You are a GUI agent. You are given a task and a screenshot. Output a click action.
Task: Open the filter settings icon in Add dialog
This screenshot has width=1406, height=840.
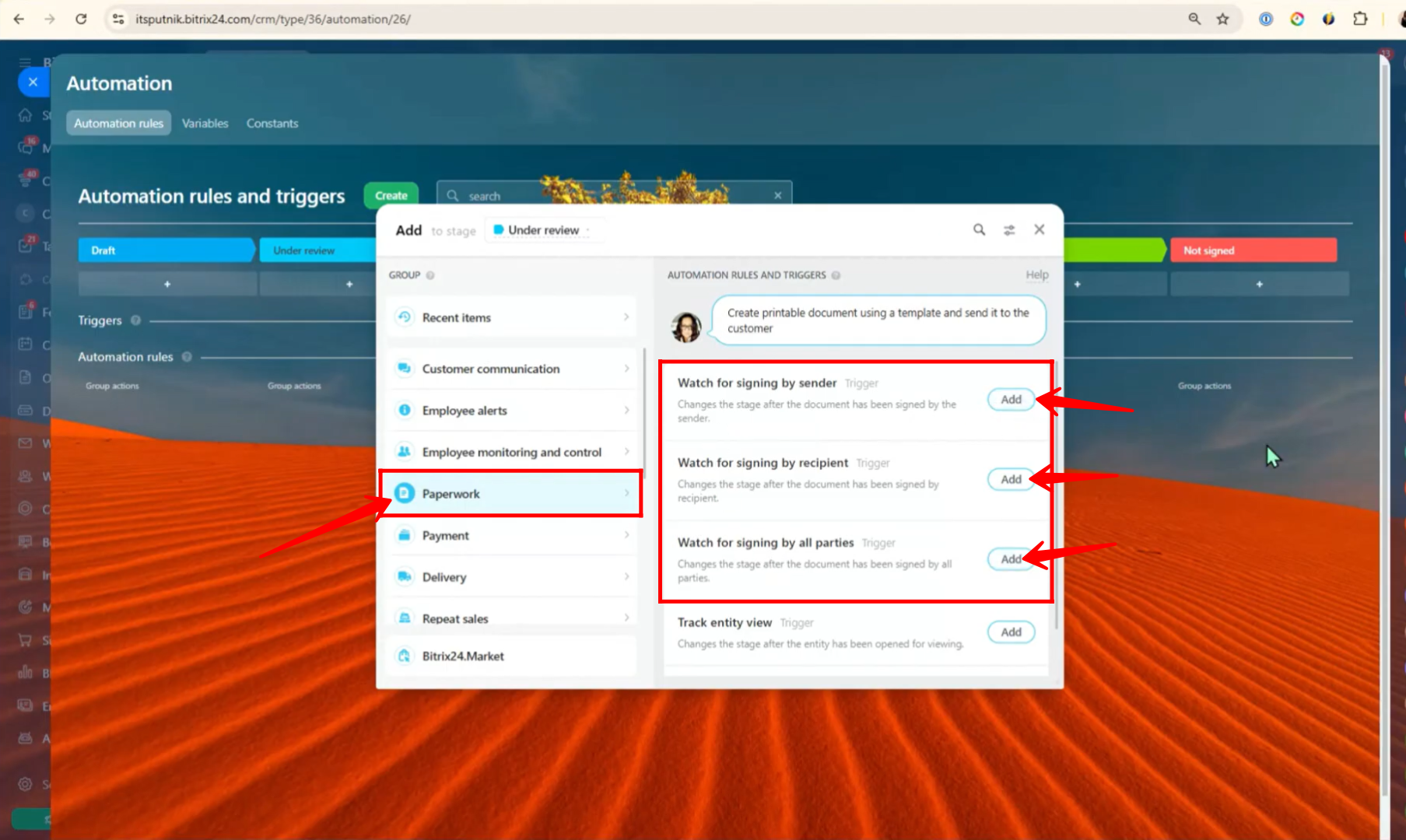click(x=1009, y=229)
